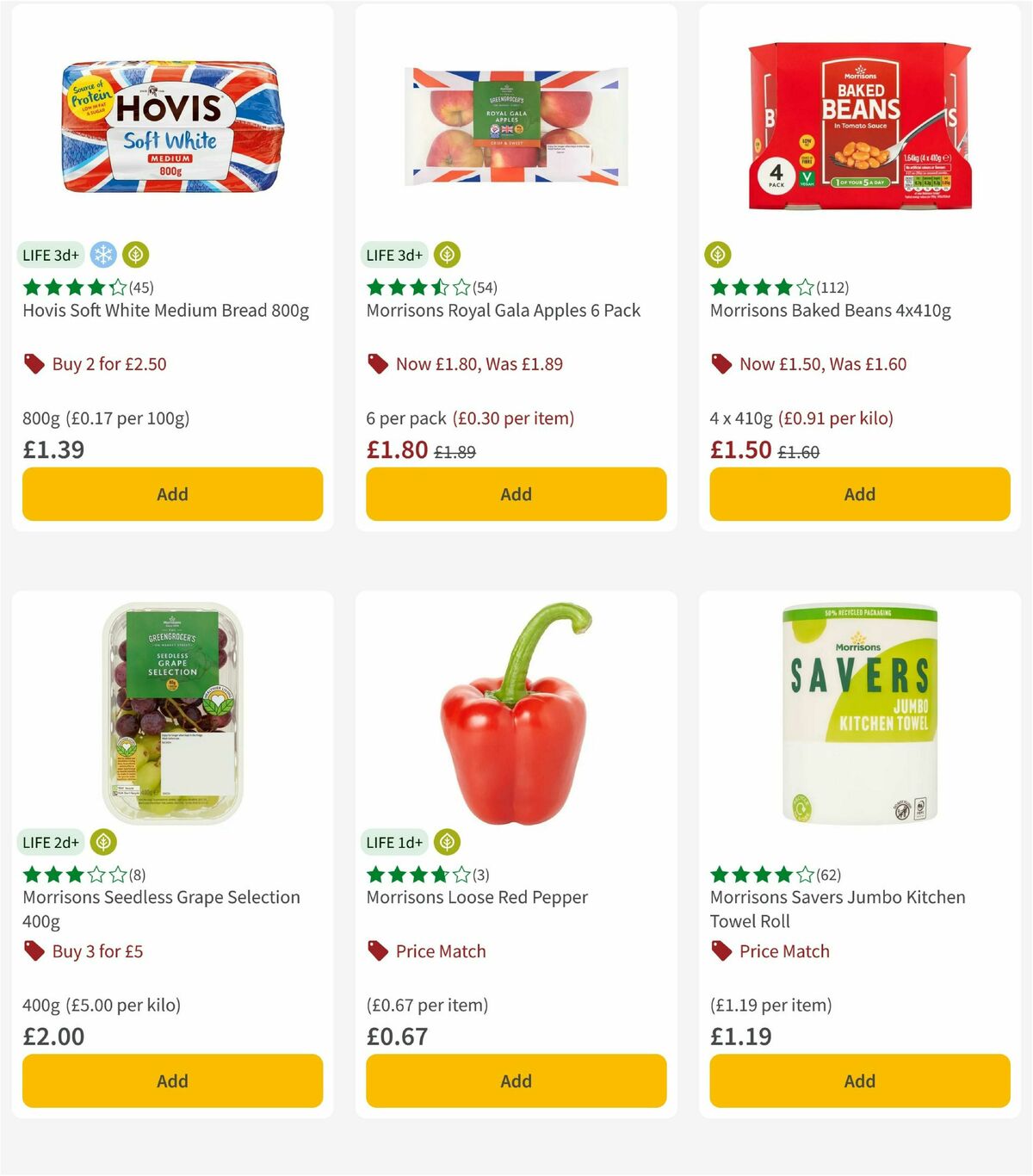This screenshot has width=1033, height=1176.
Task: Click the Buy 3 for £5 grape offer
Action: point(84,951)
